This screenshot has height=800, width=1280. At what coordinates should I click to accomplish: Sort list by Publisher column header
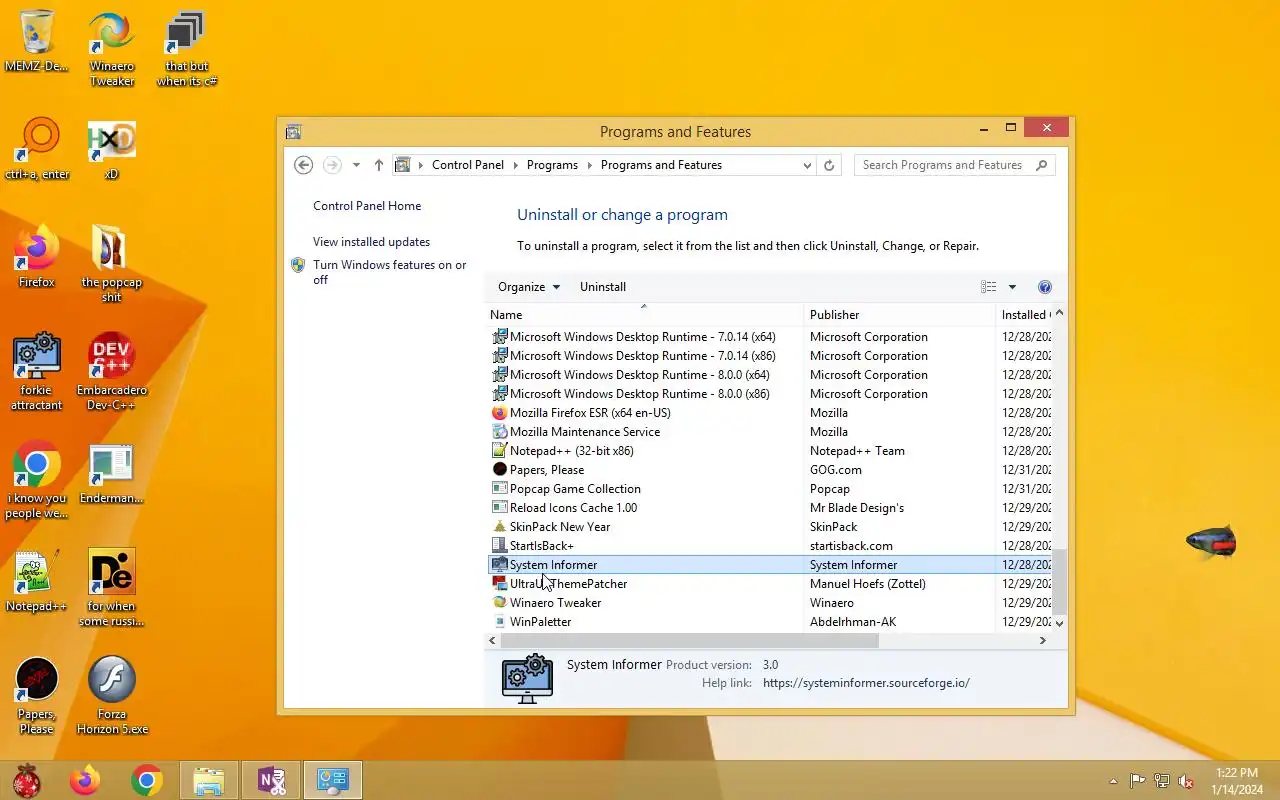(x=899, y=314)
